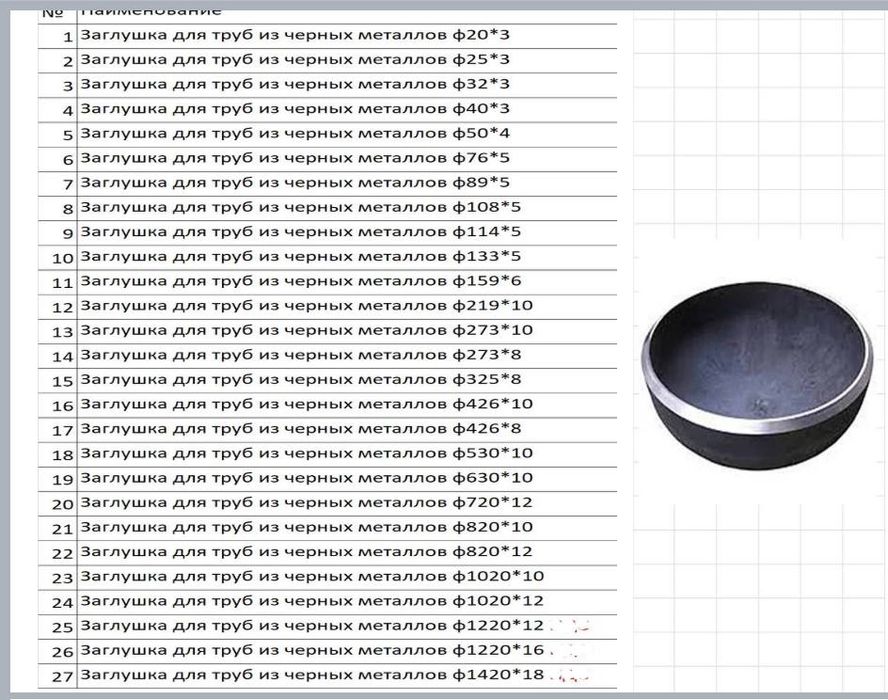Click the ф114*5 name cell
Screen dimensions: 888x700
point(347,233)
